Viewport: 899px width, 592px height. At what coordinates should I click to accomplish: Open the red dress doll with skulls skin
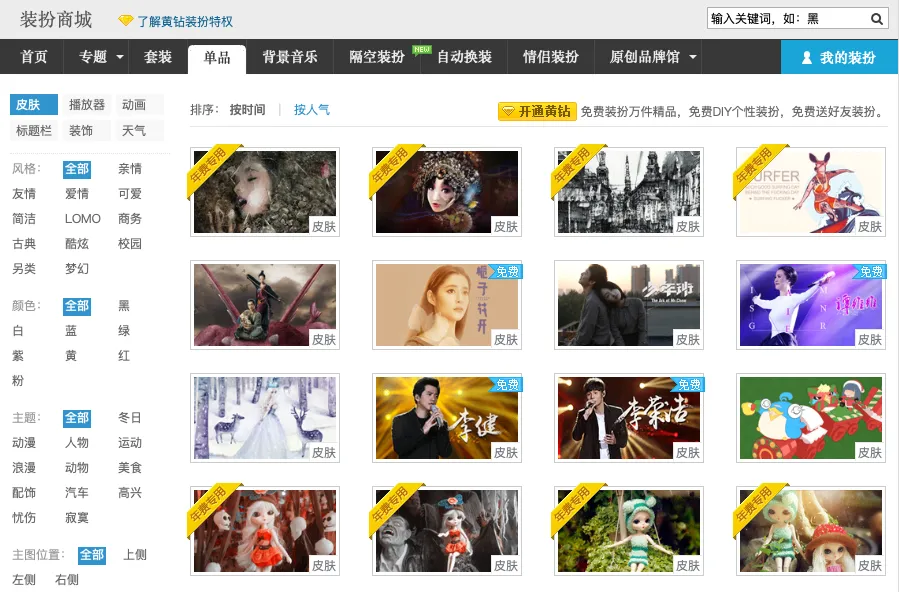coord(265,531)
